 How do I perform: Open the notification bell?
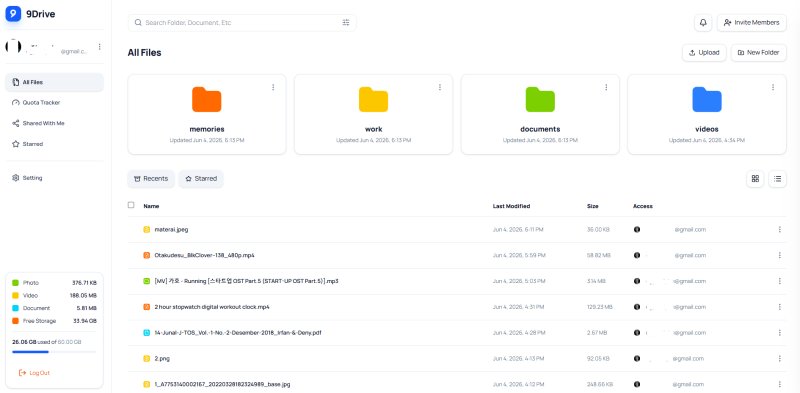(x=703, y=22)
